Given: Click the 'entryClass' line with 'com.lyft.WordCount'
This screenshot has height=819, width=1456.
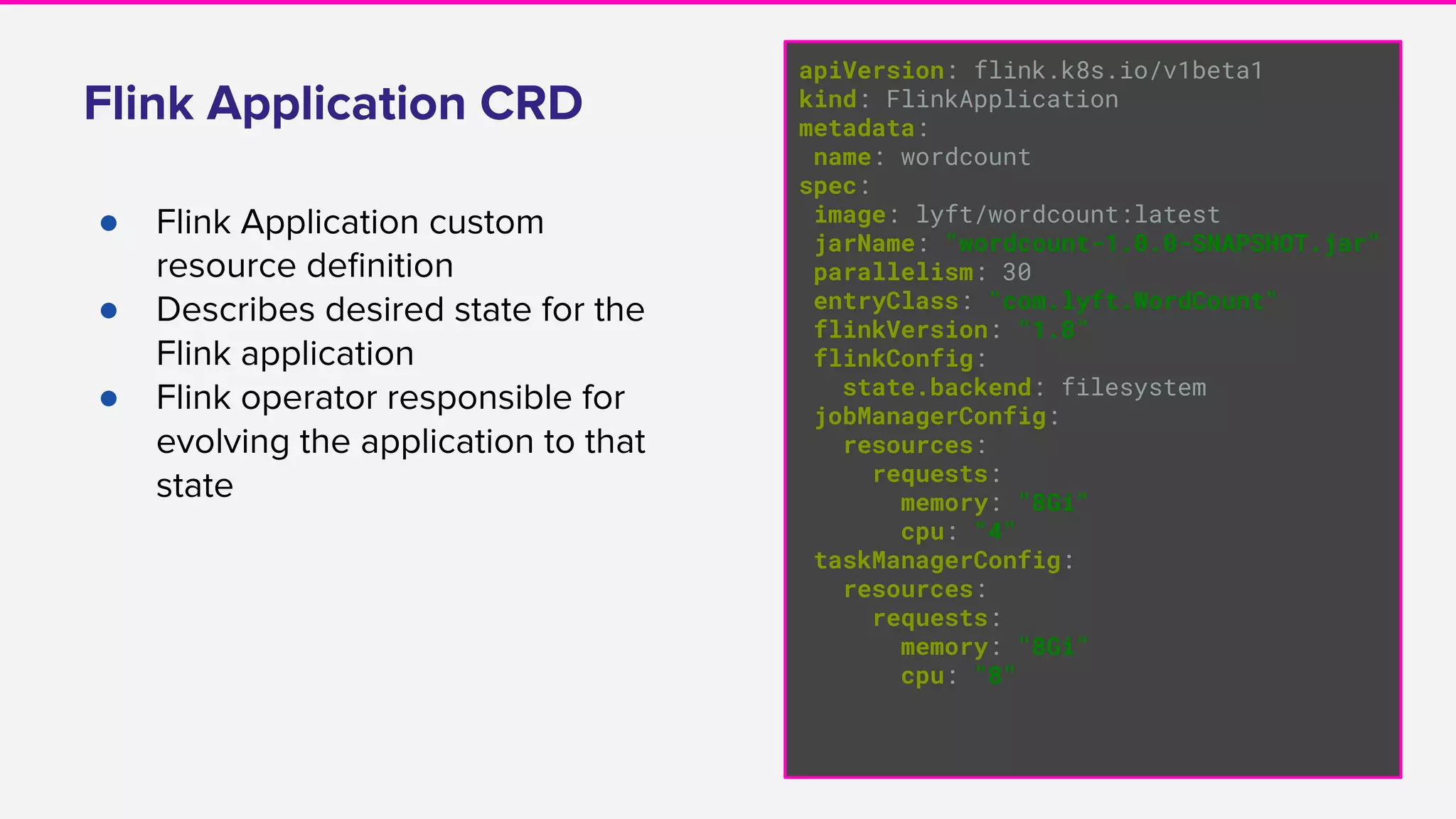Looking at the screenshot, I should [1045, 301].
